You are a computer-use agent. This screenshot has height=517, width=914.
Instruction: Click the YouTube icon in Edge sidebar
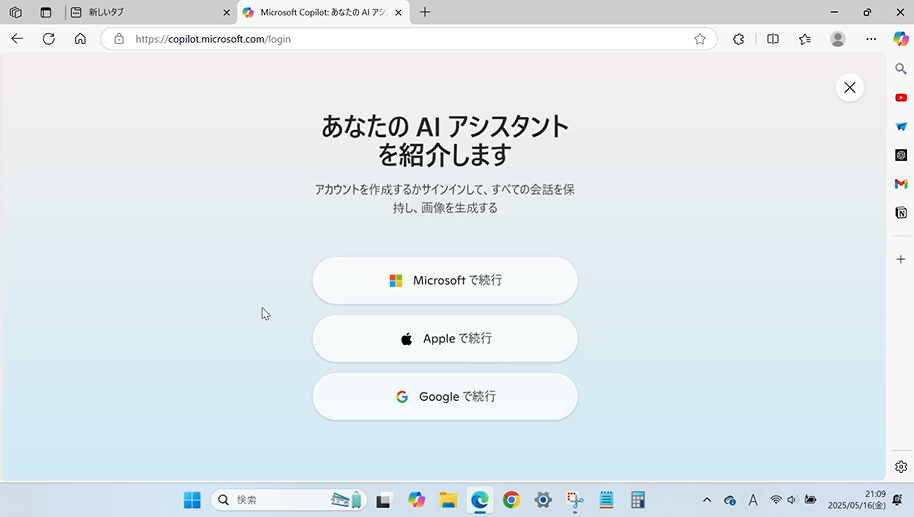[900, 98]
